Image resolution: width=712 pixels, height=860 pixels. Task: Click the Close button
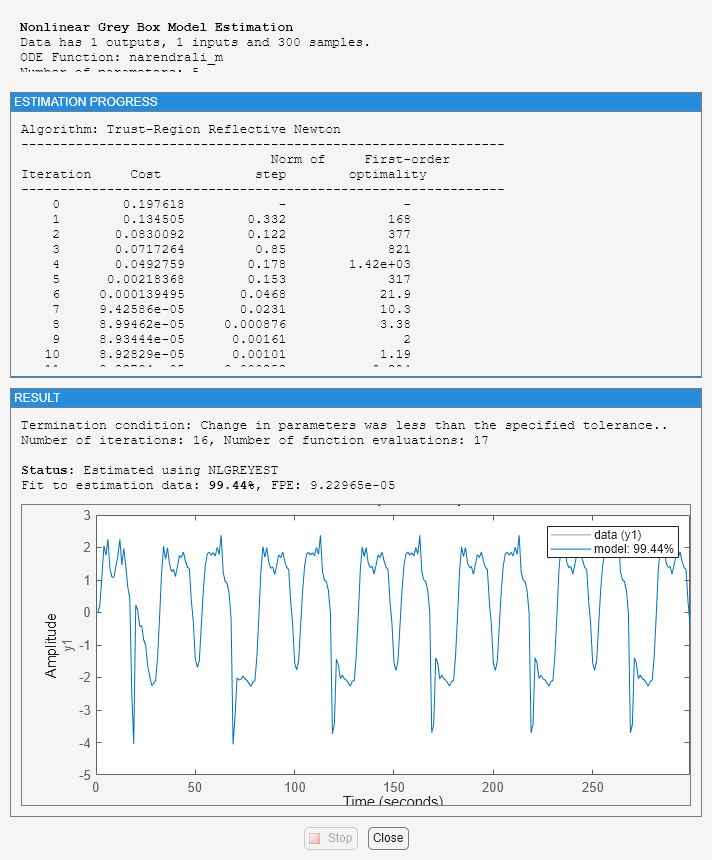pos(388,838)
